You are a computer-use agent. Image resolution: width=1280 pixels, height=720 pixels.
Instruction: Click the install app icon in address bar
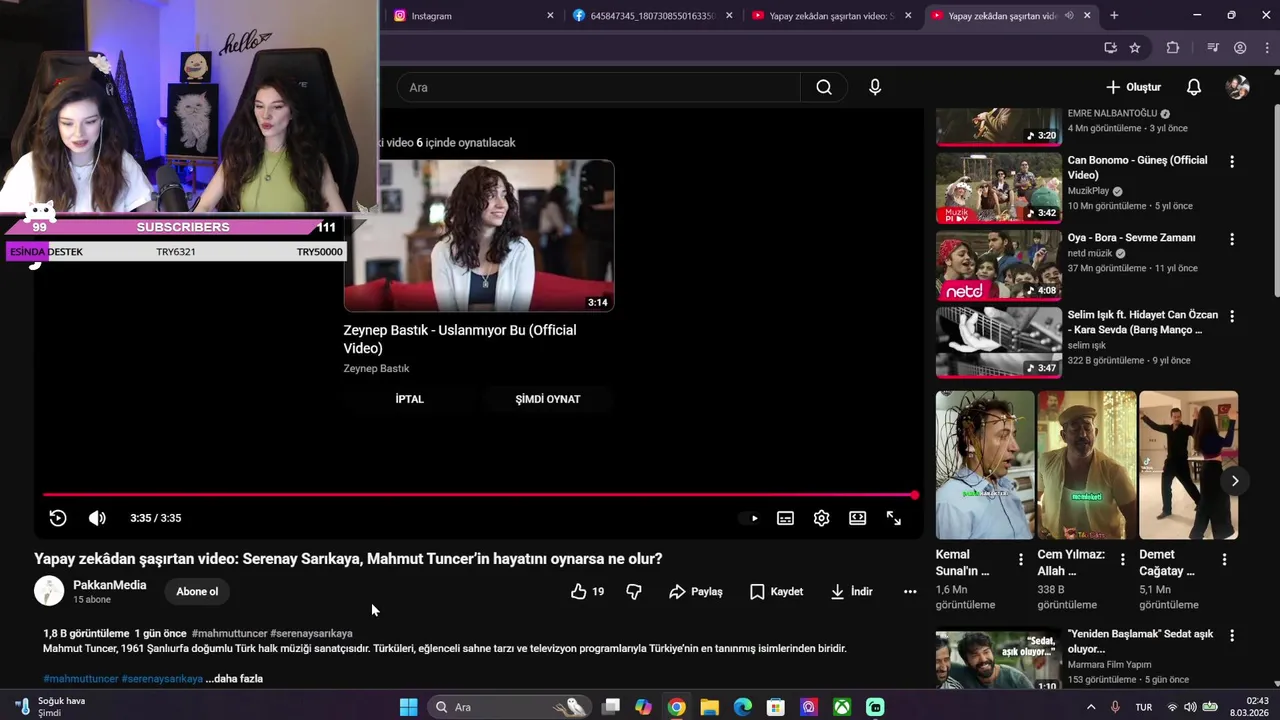pos(1110,47)
